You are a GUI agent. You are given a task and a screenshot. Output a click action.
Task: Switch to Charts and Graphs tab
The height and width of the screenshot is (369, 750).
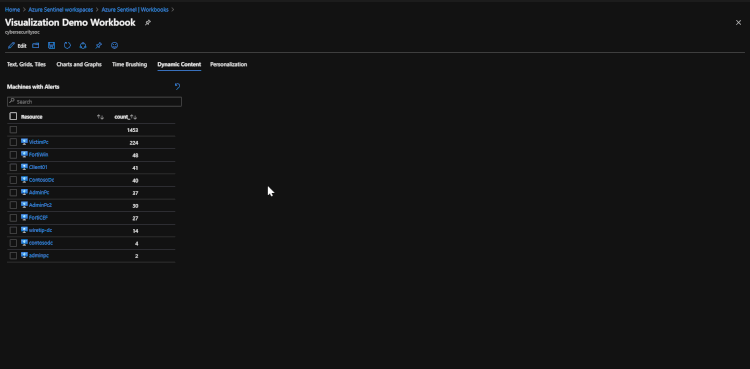coord(79,64)
